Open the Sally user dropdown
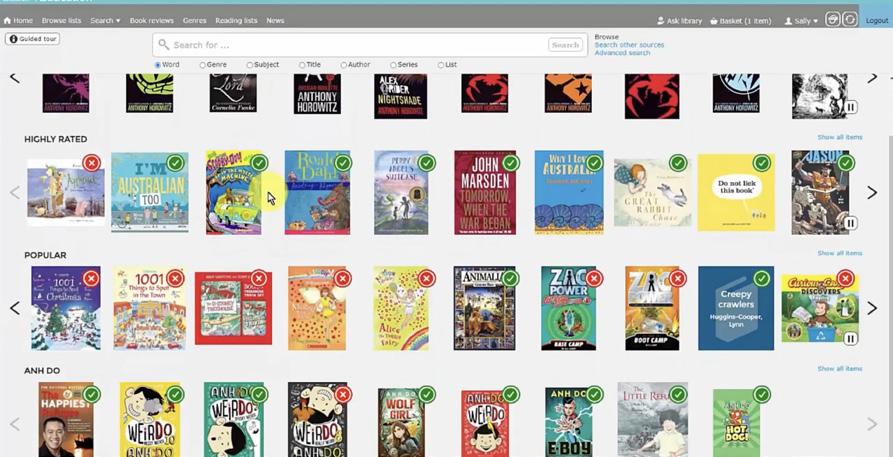Viewport: 893px width, 457px height. click(x=801, y=21)
